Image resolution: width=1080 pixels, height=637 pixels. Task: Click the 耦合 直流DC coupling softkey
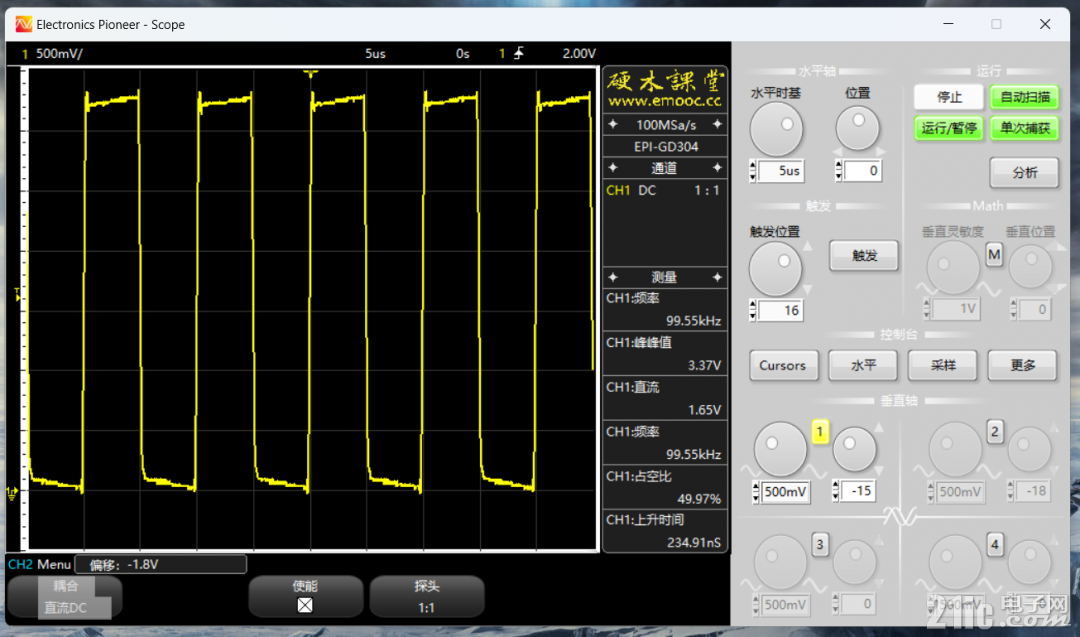(x=65, y=597)
